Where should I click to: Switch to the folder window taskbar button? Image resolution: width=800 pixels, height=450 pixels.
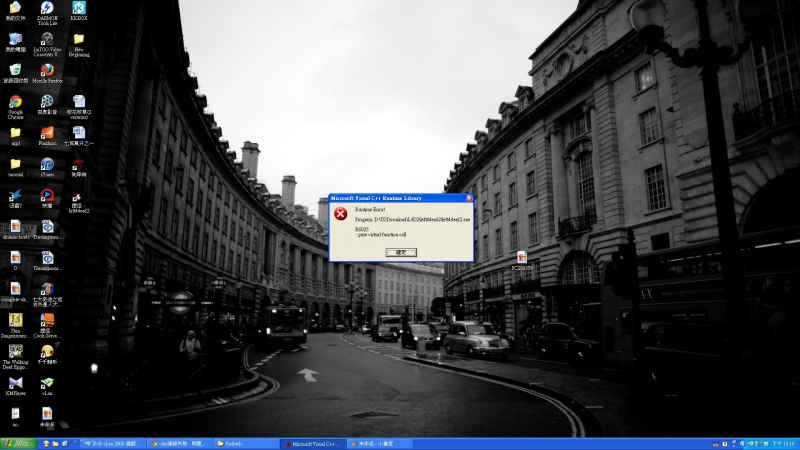click(245, 444)
